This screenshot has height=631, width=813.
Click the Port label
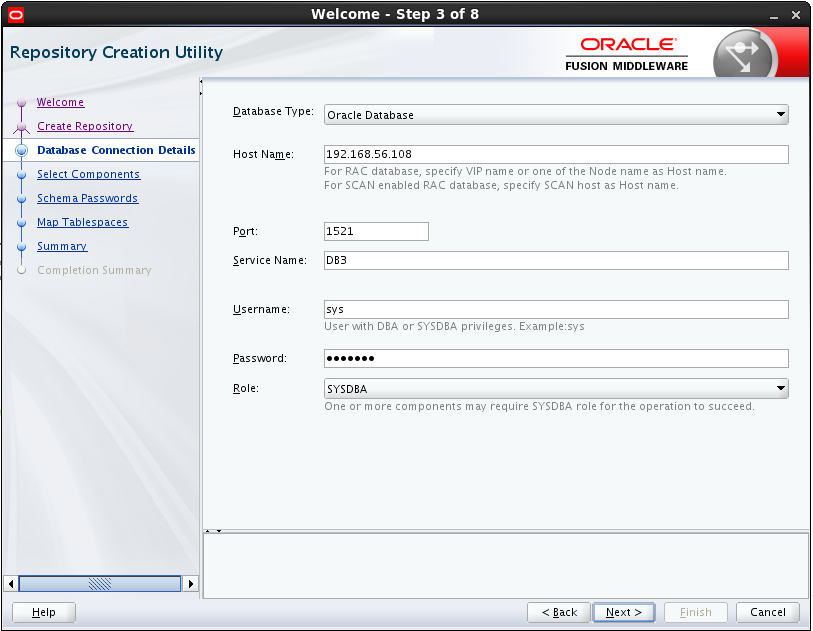pos(245,231)
